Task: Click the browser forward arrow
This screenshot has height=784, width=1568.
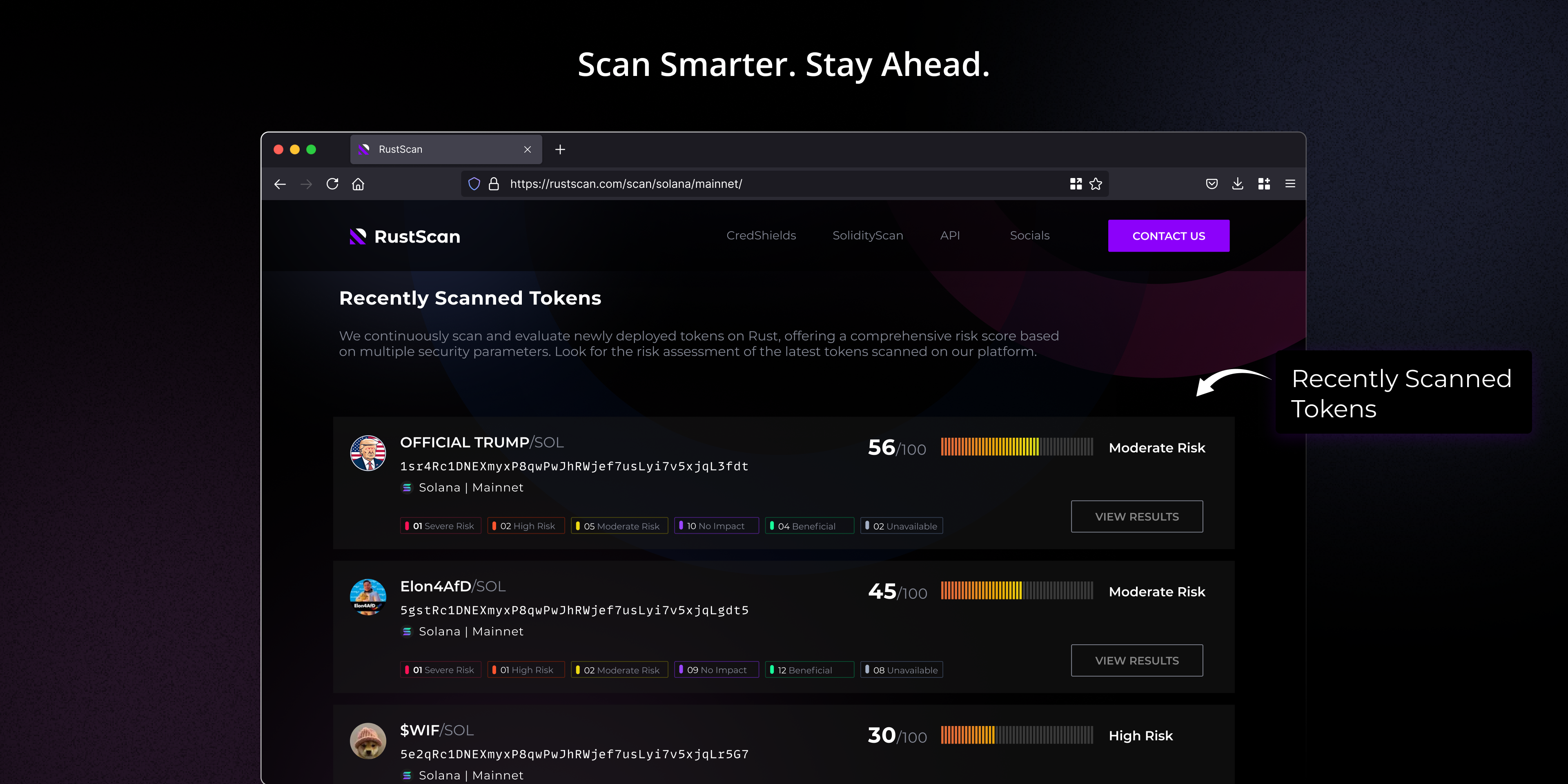Action: (x=306, y=184)
